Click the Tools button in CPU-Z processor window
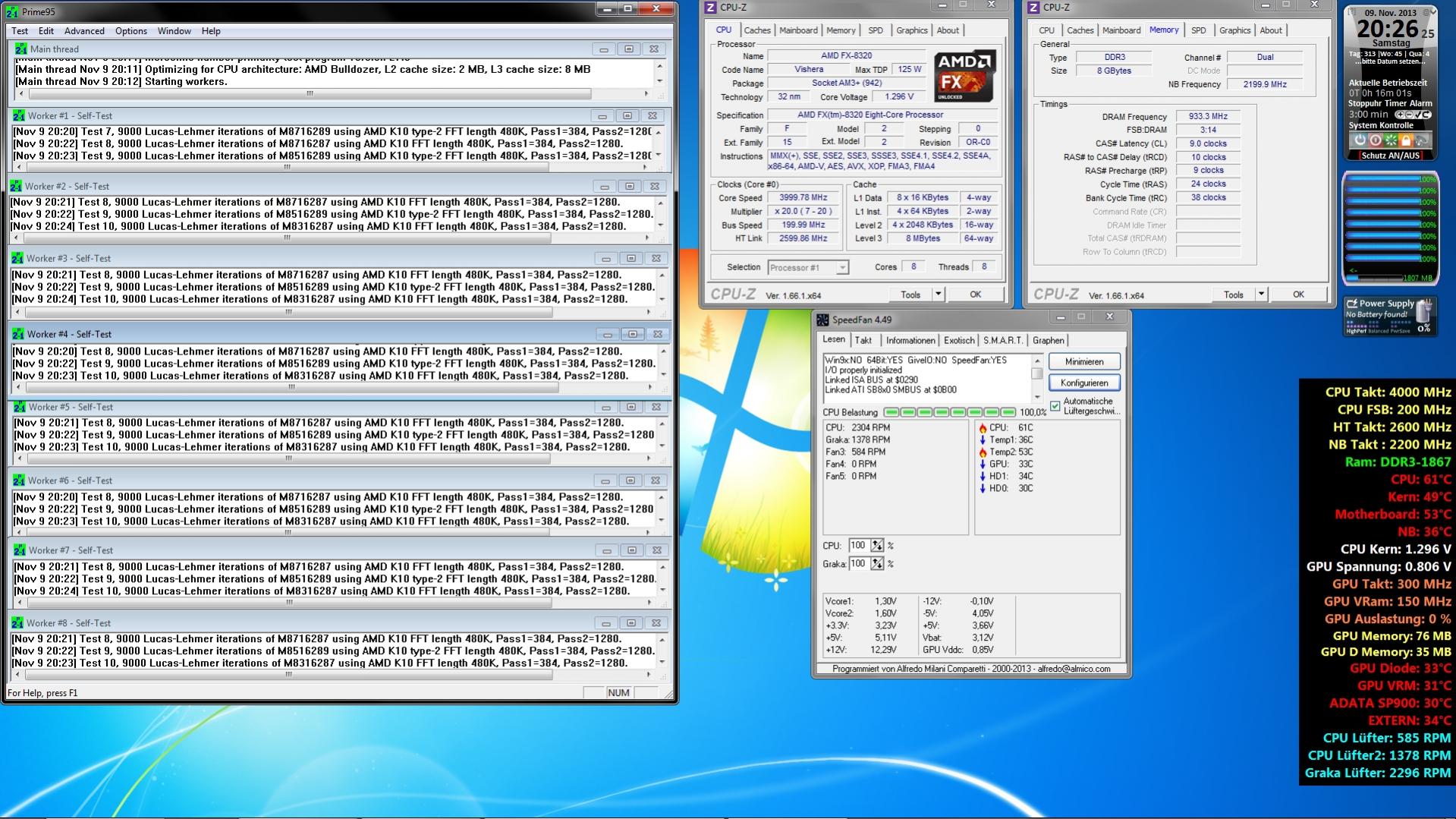1456x819 pixels. (910, 295)
